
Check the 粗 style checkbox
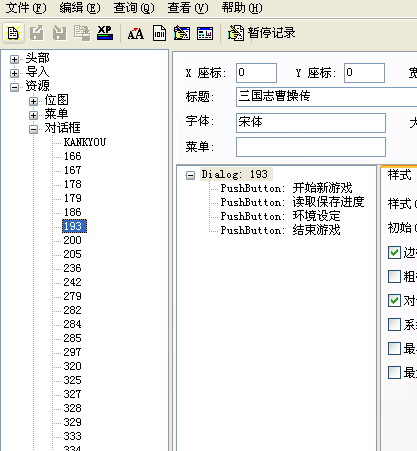394,276
